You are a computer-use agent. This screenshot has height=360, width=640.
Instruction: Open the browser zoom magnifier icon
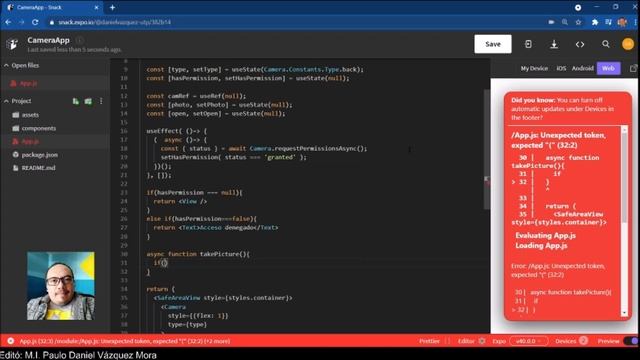(x=565, y=22)
